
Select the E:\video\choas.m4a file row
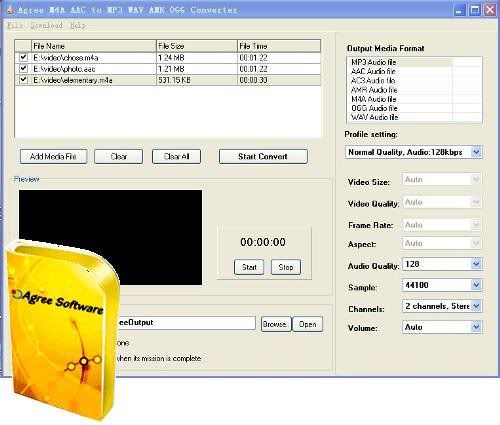[x=168, y=58]
